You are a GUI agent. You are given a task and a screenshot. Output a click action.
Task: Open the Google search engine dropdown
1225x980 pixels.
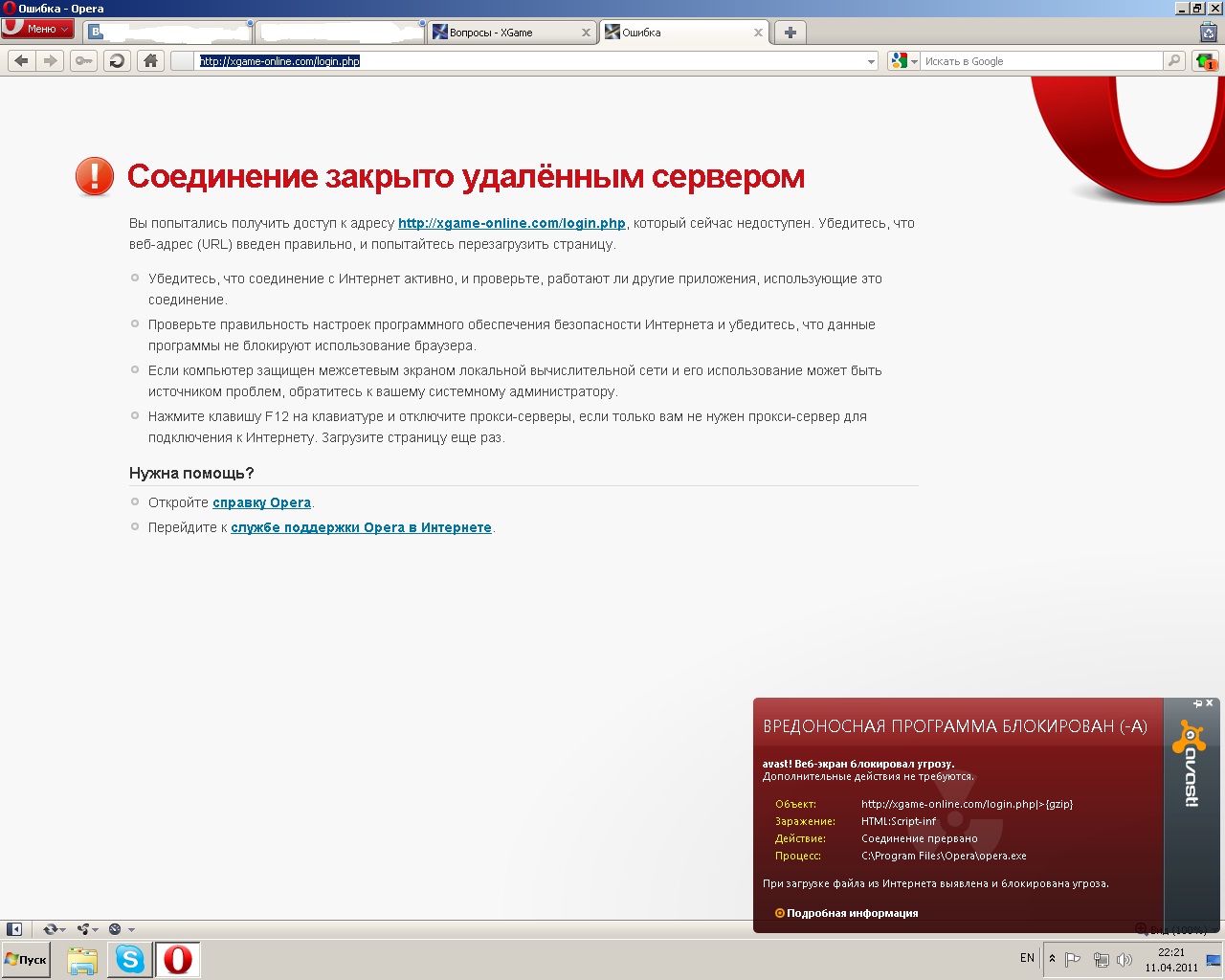coord(903,61)
